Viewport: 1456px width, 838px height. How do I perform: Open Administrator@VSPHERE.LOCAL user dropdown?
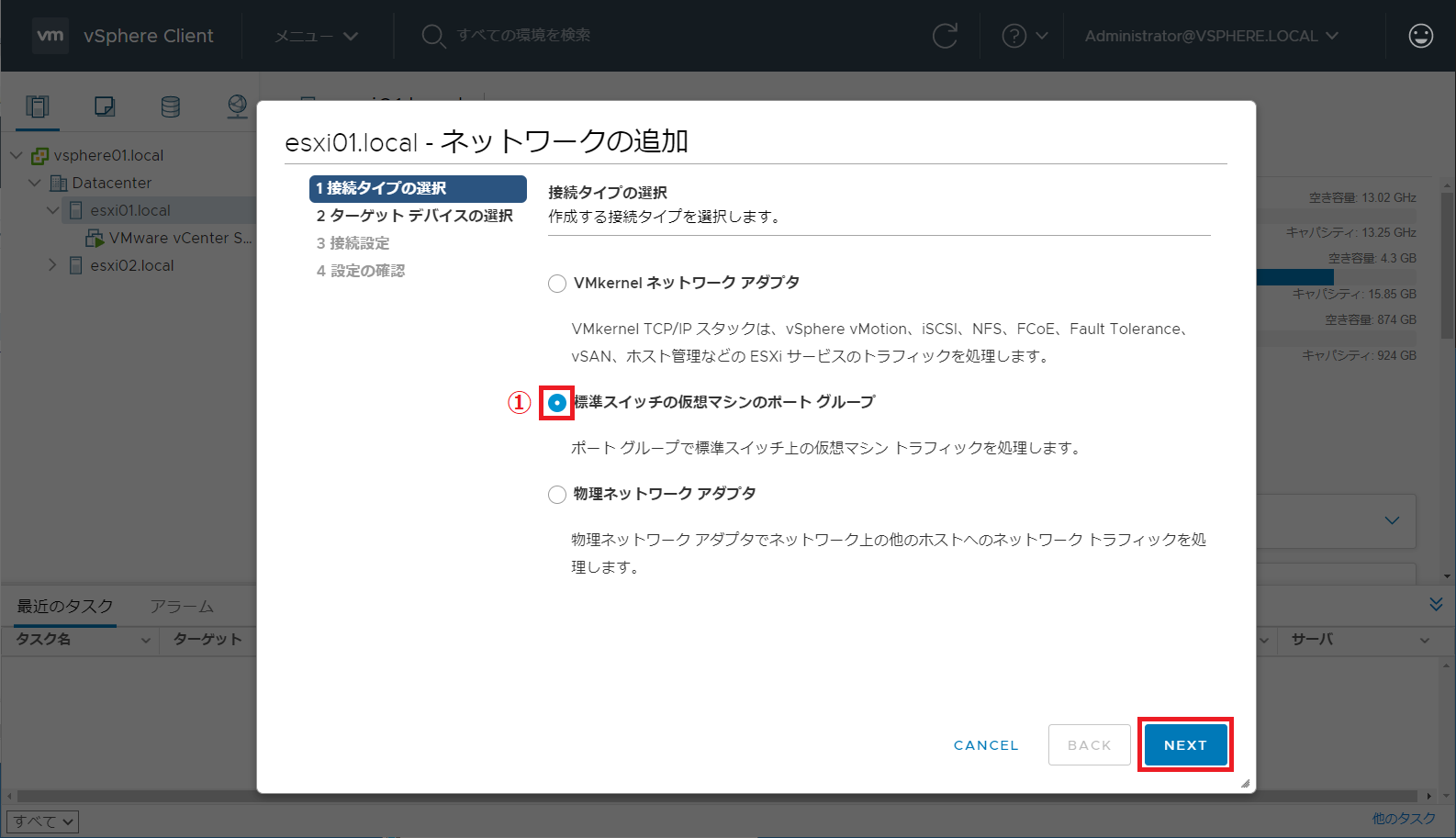click(1212, 36)
